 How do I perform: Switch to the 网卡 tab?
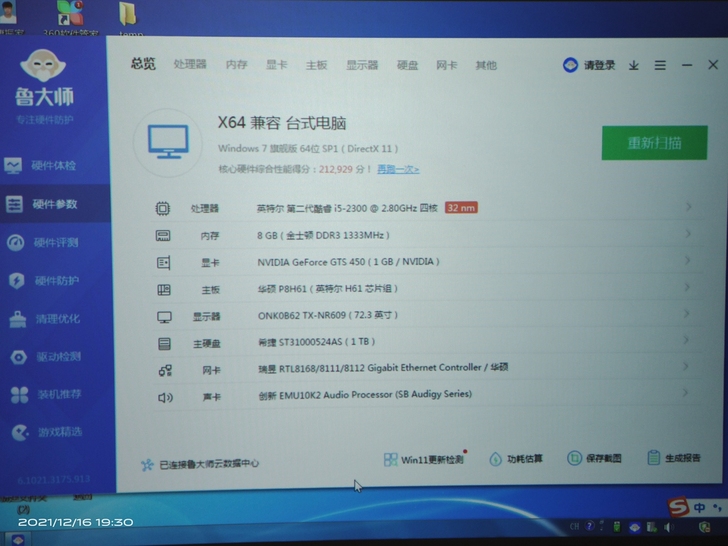(447, 65)
